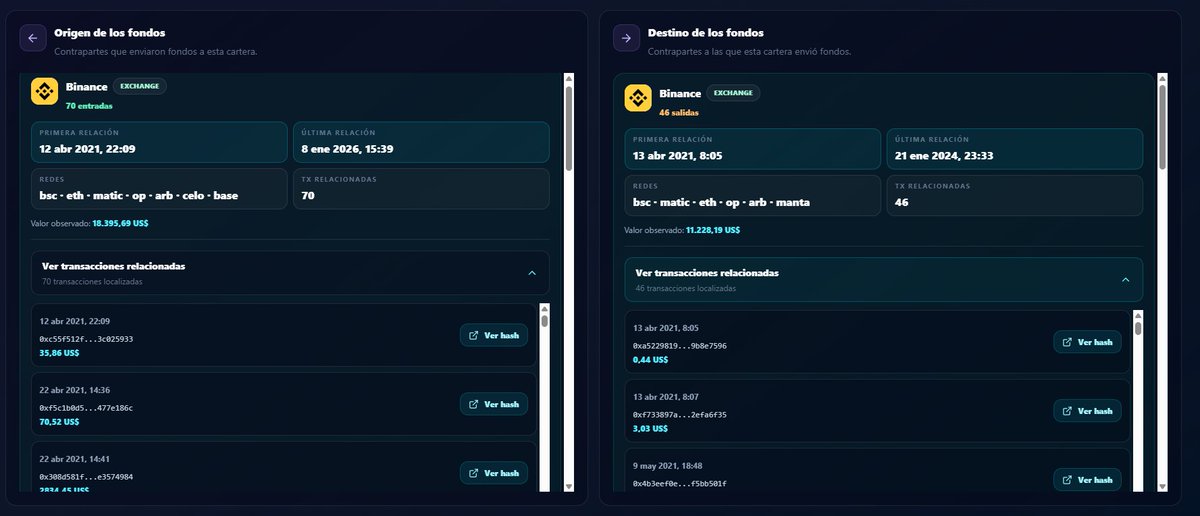Viewport: 1200px width, 516px height.
Task: Click the Binance logo in Destino panel
Action: (638, 98)
